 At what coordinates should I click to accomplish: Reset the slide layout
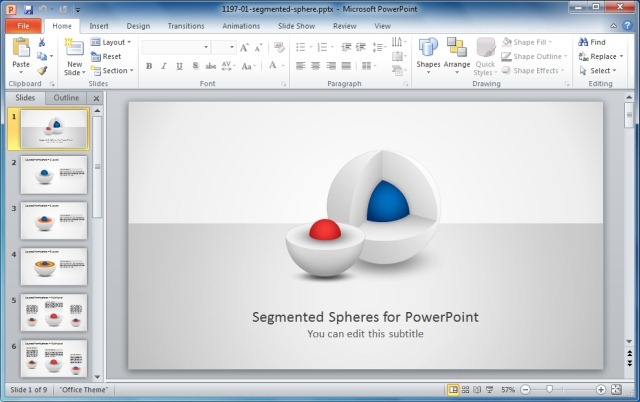(x=106, y=56)
